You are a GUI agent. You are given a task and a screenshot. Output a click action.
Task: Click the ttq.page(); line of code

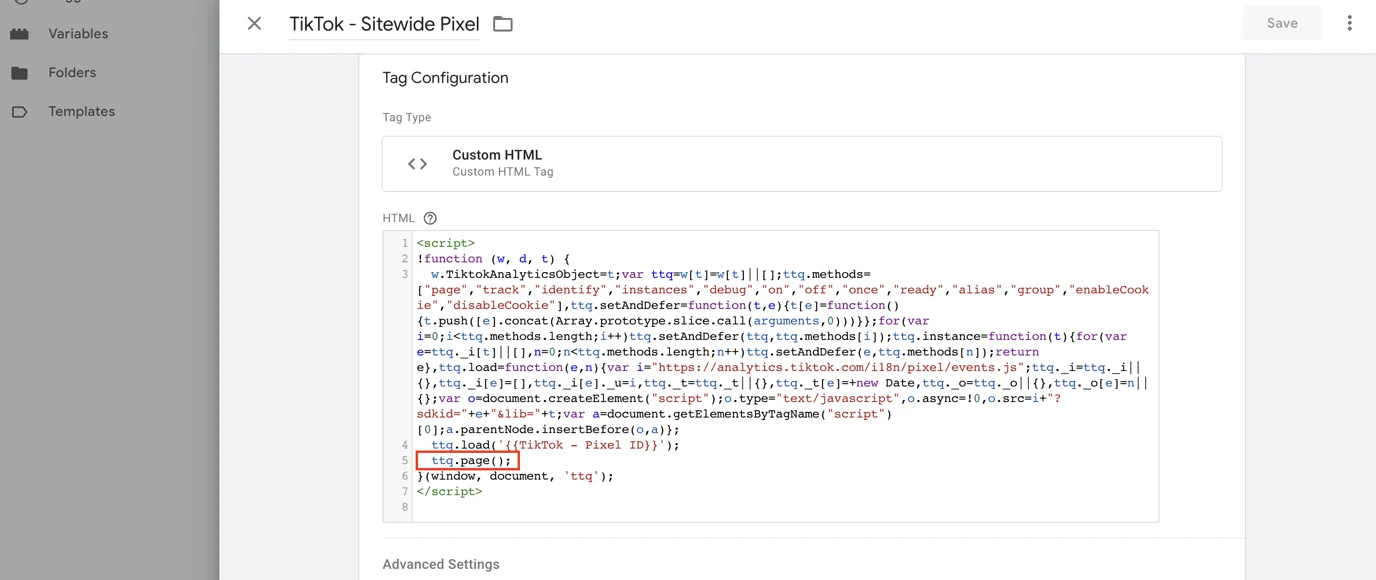tap(471, 460)
